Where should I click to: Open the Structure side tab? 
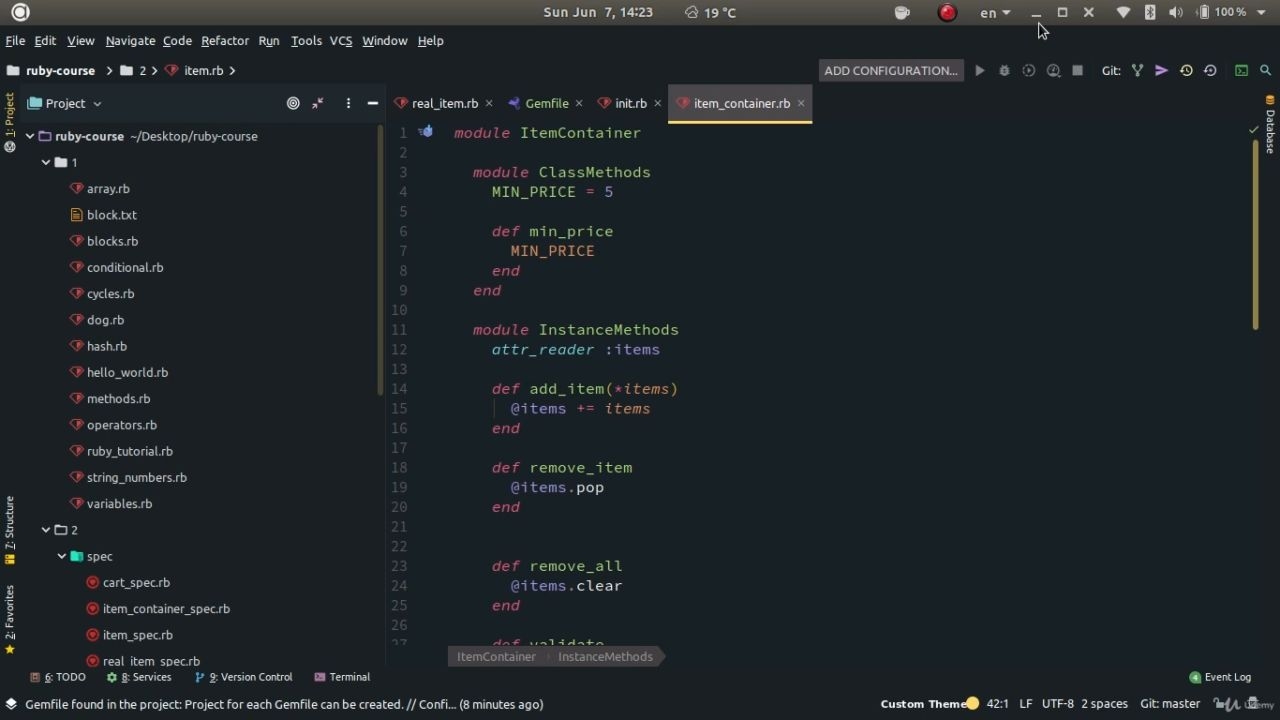(x=10, y=530)
